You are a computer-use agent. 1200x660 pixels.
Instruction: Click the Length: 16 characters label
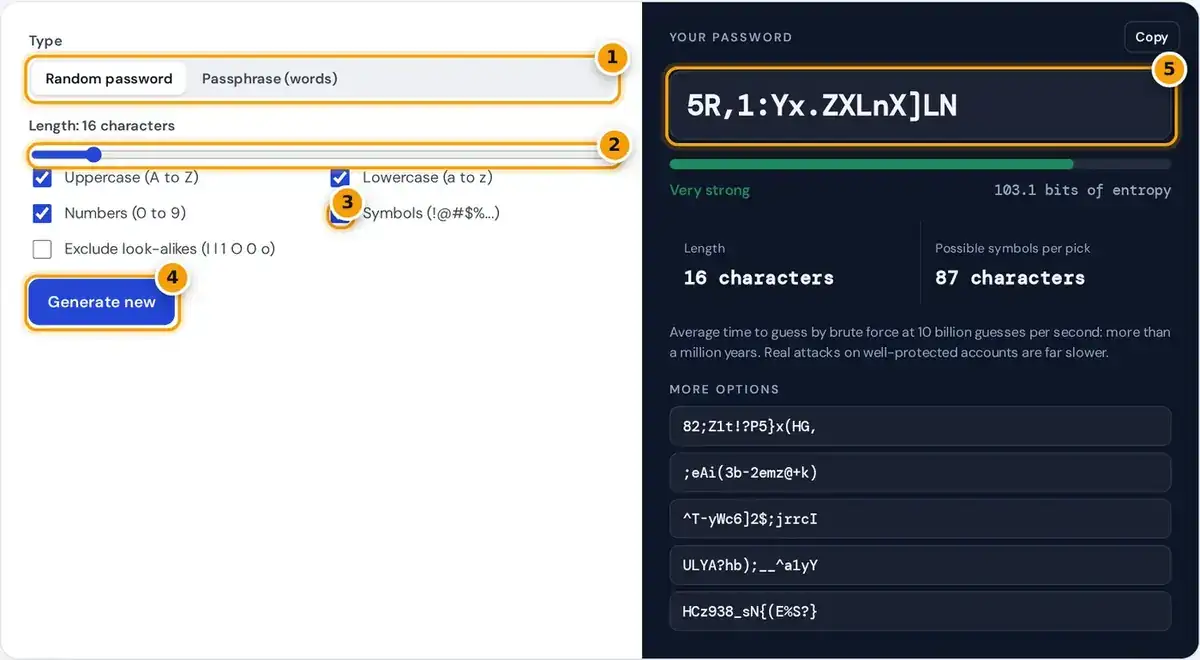pyautogui.click(x=102, y=126)
